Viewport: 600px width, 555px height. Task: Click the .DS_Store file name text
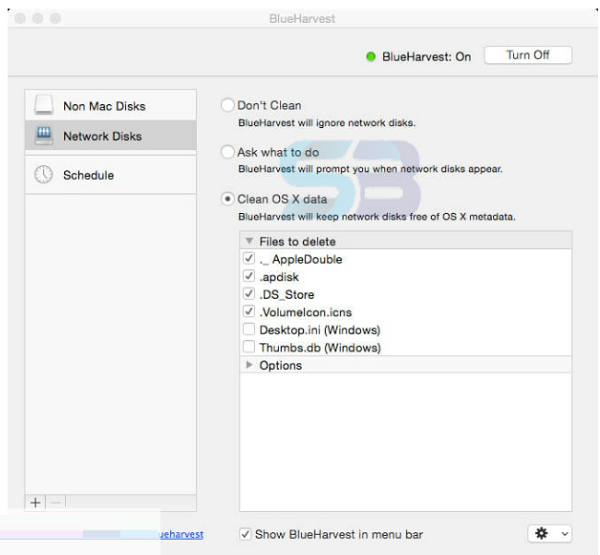[x=287, y=294]
